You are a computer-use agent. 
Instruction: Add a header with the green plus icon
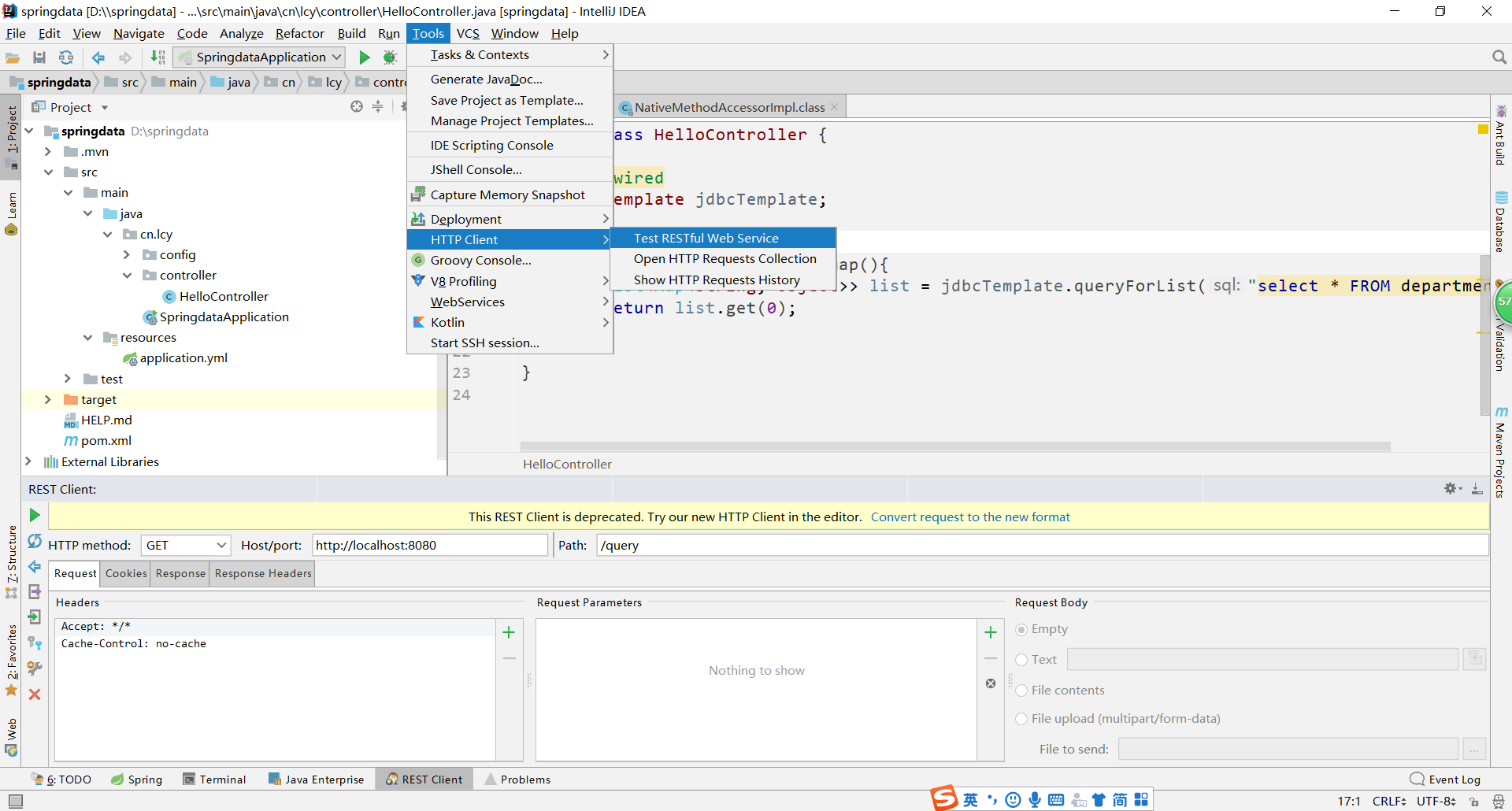click(509, 632)
